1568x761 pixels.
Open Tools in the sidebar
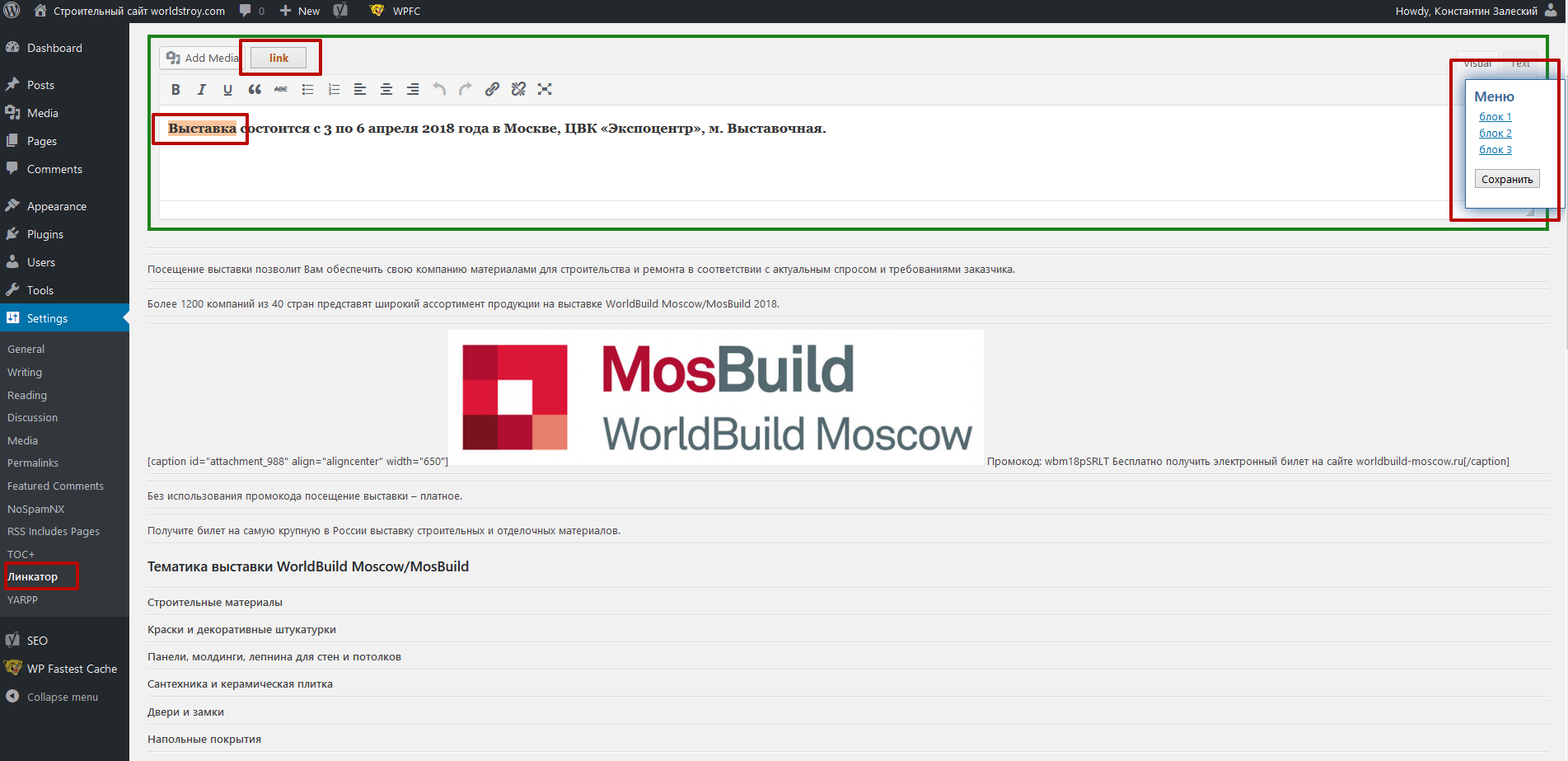(64, 290)
